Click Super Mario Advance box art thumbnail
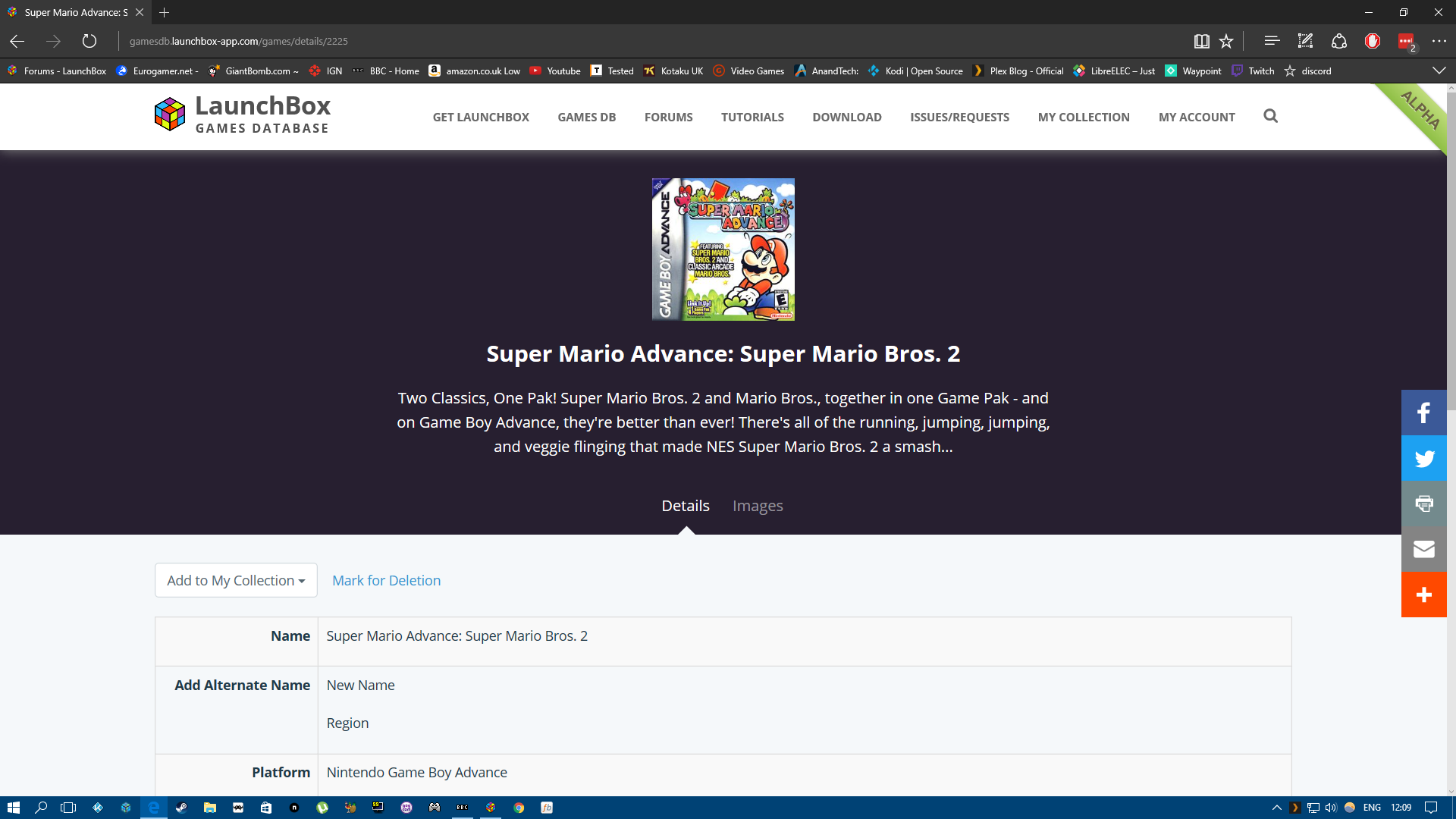The image size is (1456, 819). point(723,249)
